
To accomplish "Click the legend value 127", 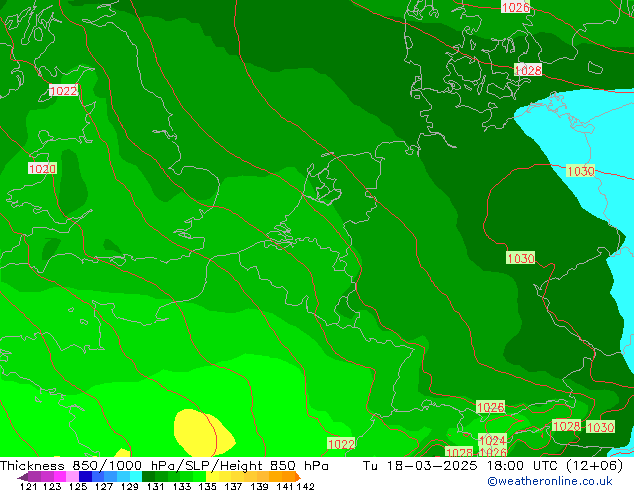I will coord(104,486).
